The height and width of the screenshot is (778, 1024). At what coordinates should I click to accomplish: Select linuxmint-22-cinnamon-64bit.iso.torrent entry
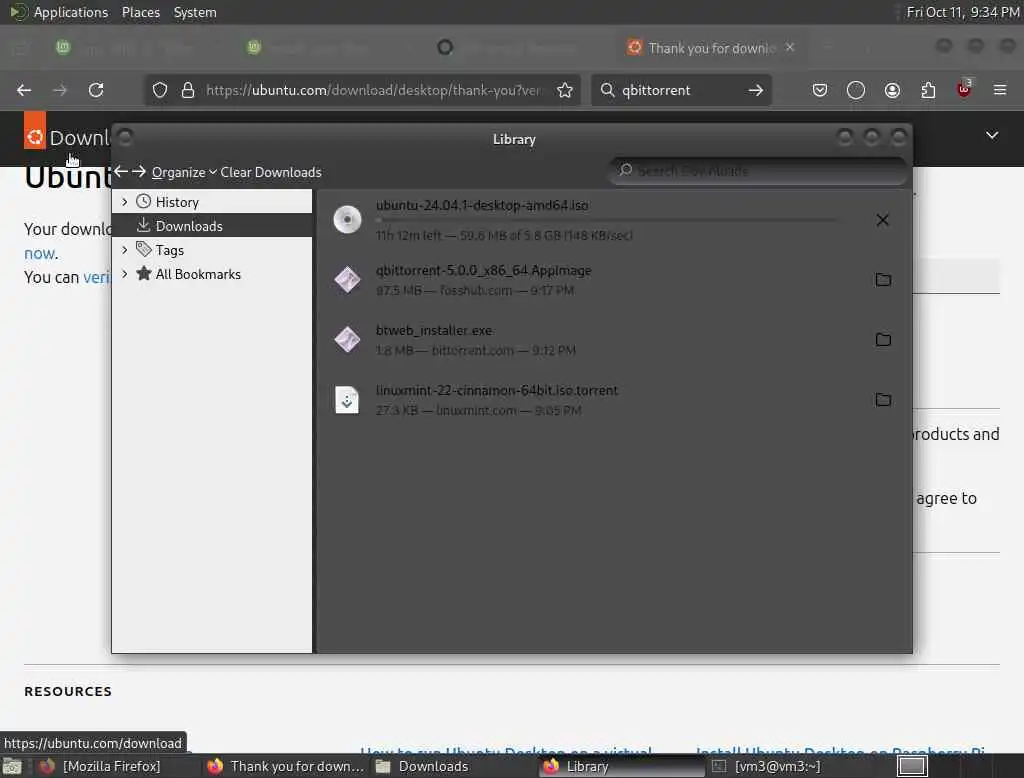[x=614, y=400]
